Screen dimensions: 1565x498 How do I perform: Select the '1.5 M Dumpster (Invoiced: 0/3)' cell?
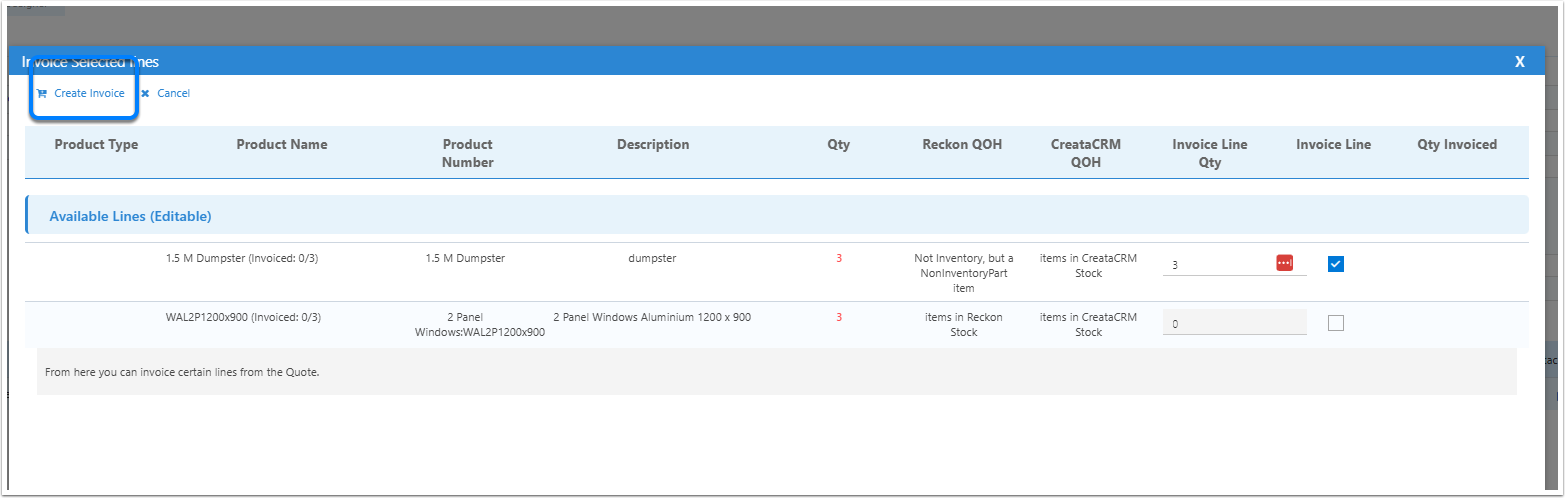242,258
